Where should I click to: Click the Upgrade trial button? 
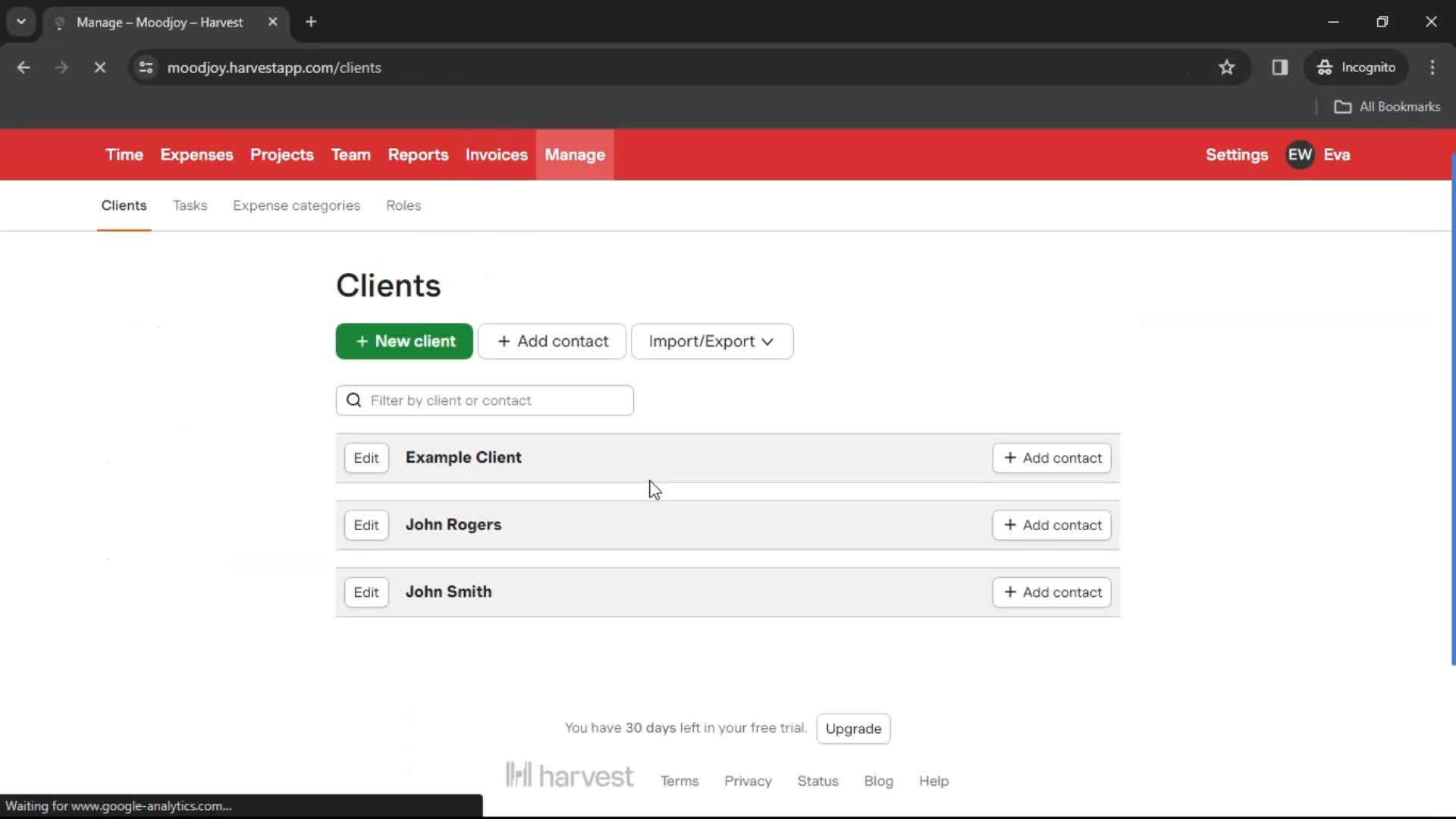pos(854,728)
